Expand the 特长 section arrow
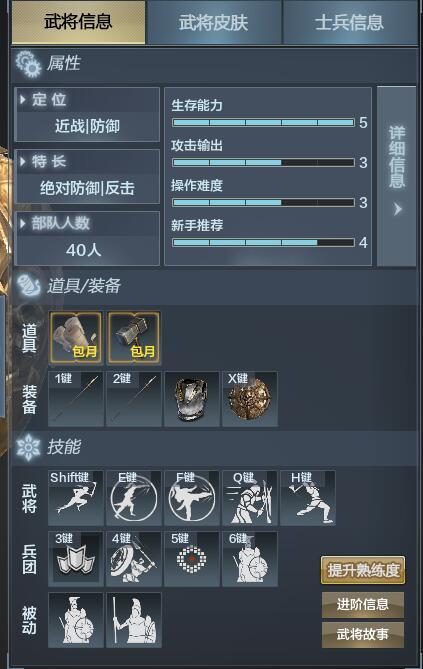Viewport: 423px width, 669px height. coord(23,161)
